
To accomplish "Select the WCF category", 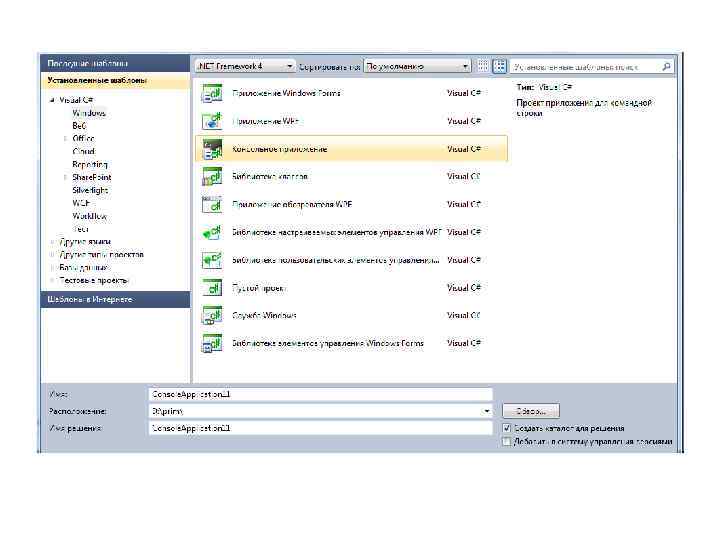I will [81, 203].
